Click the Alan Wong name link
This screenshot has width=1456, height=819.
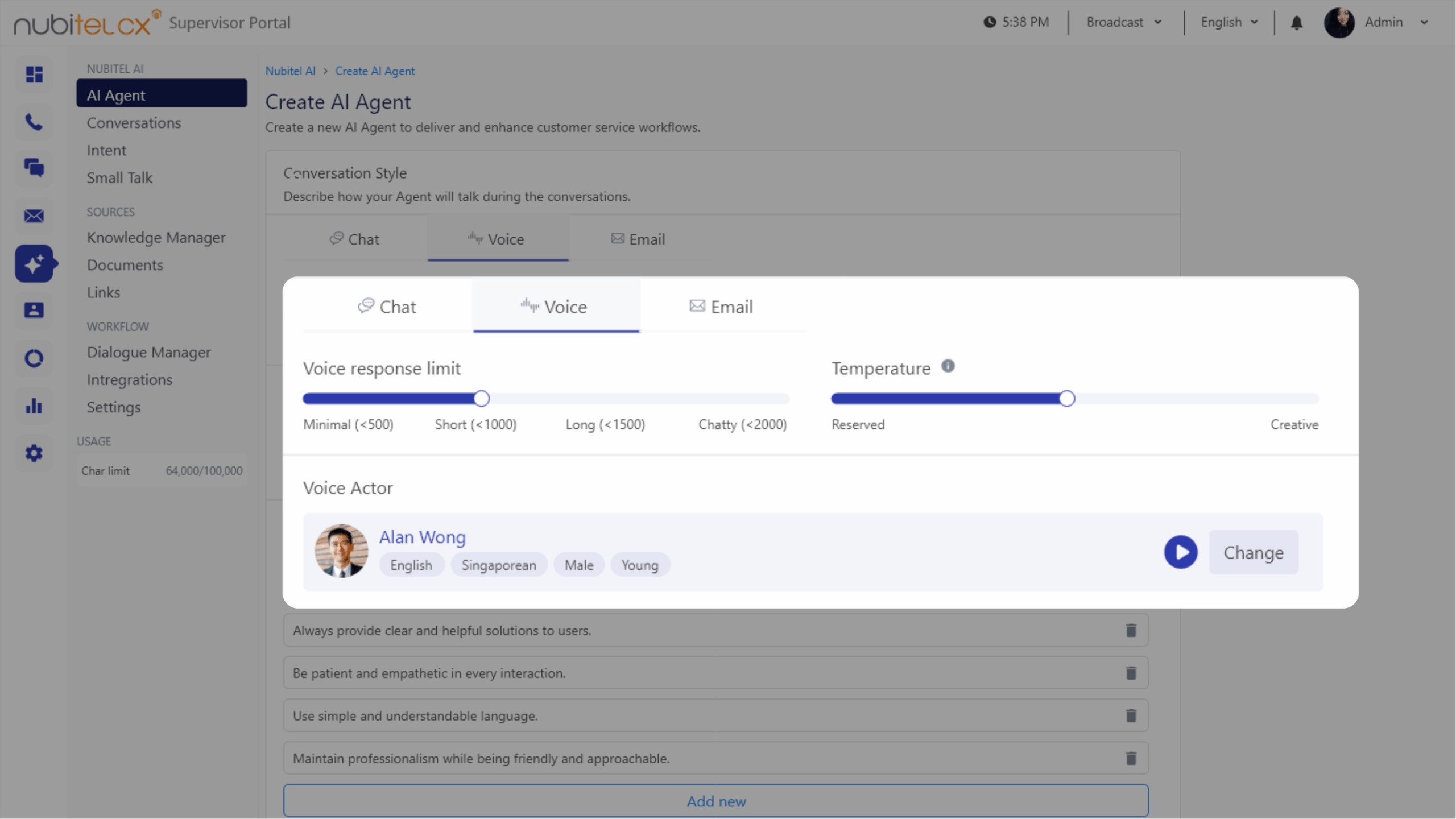pyautogui.click(x=422, y=537)
